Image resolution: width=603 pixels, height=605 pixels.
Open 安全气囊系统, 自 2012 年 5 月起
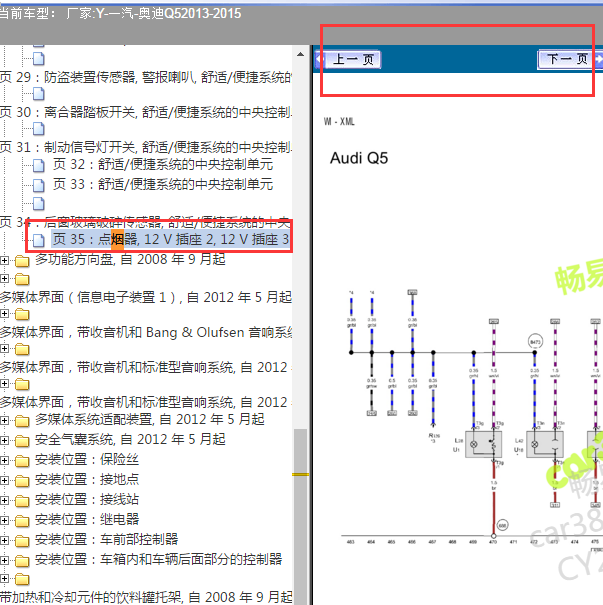(130, 439)
